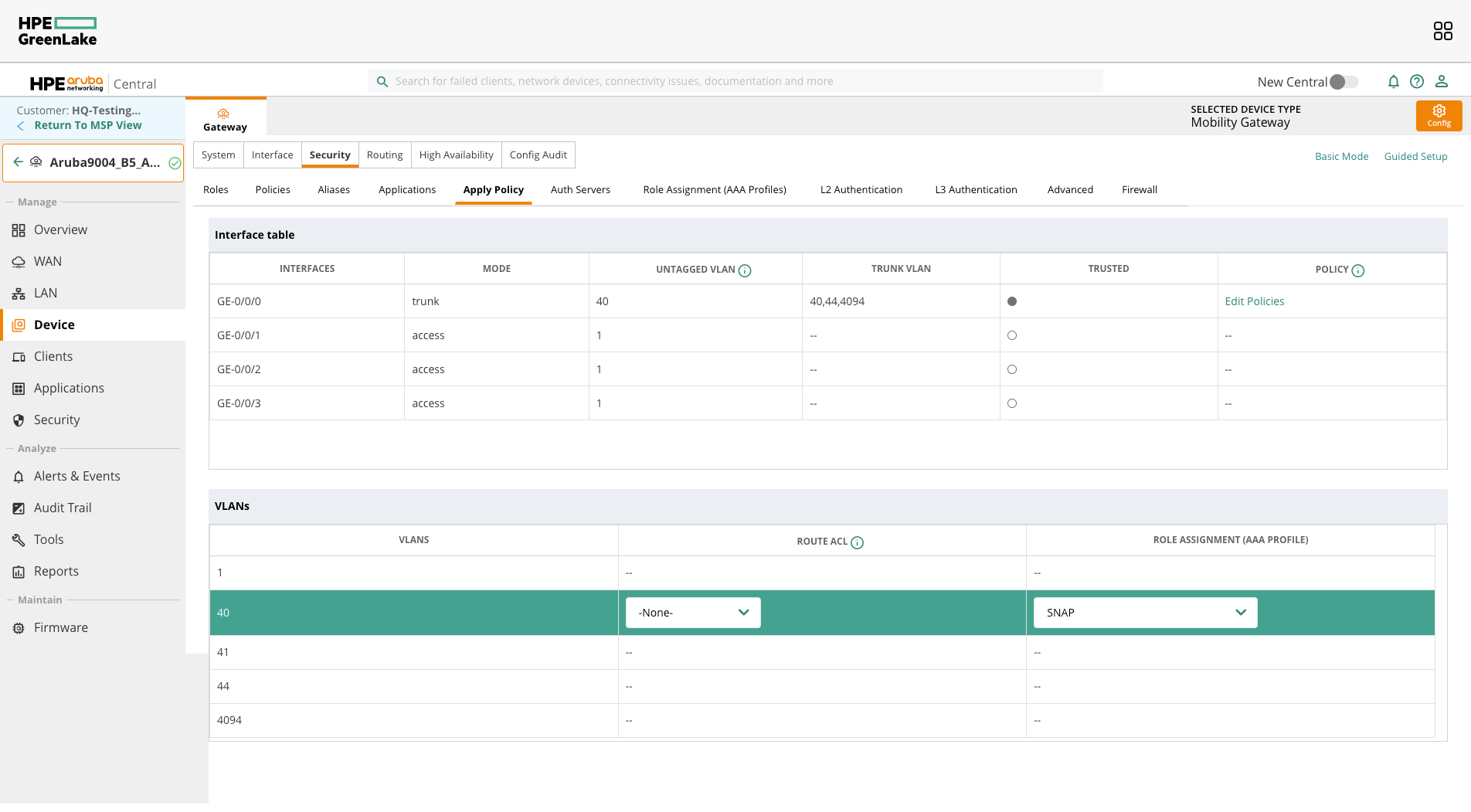Open the notifications bell icon

click(1393, 82)
